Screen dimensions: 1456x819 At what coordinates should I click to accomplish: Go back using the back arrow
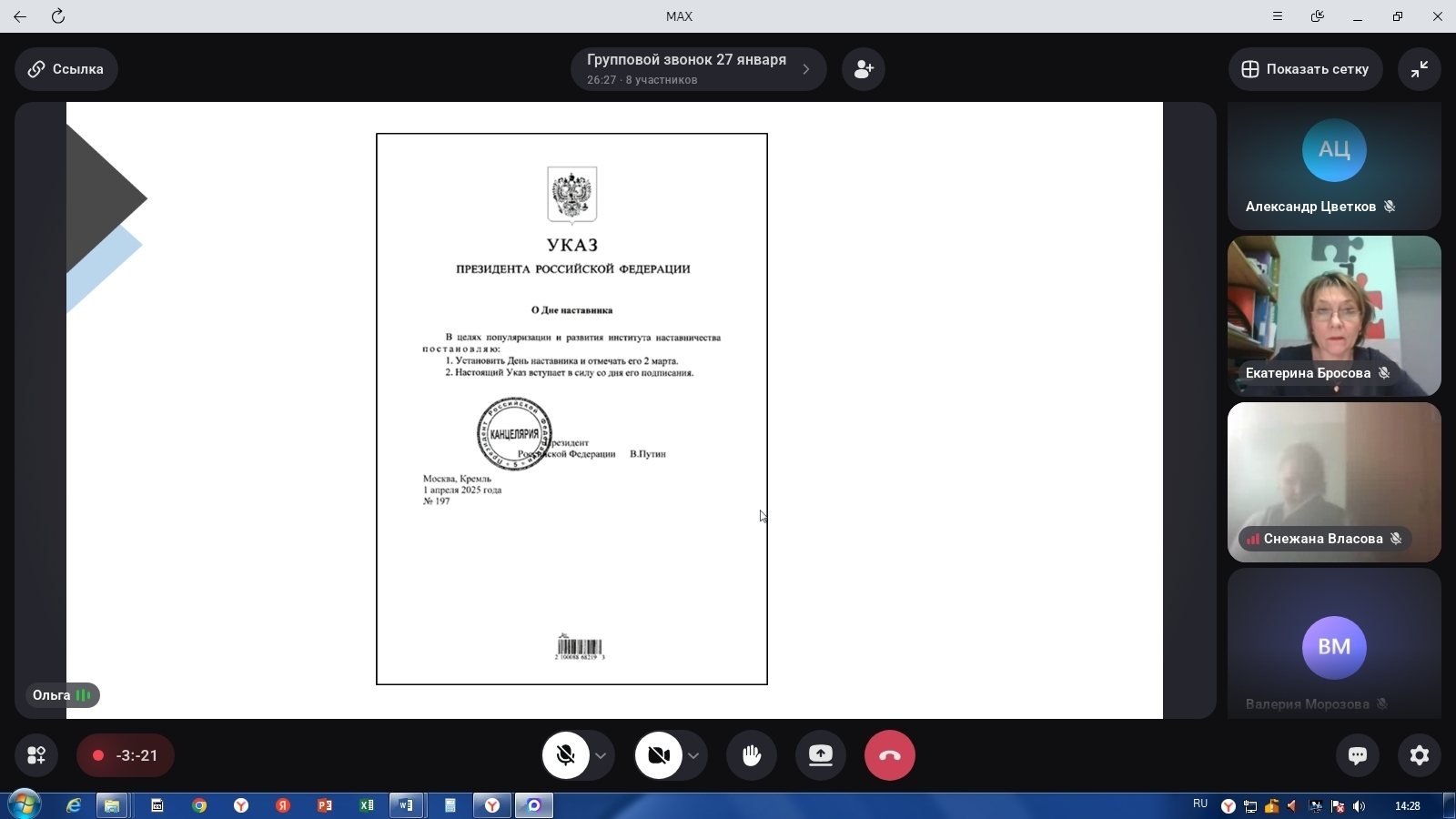[20, 16]
